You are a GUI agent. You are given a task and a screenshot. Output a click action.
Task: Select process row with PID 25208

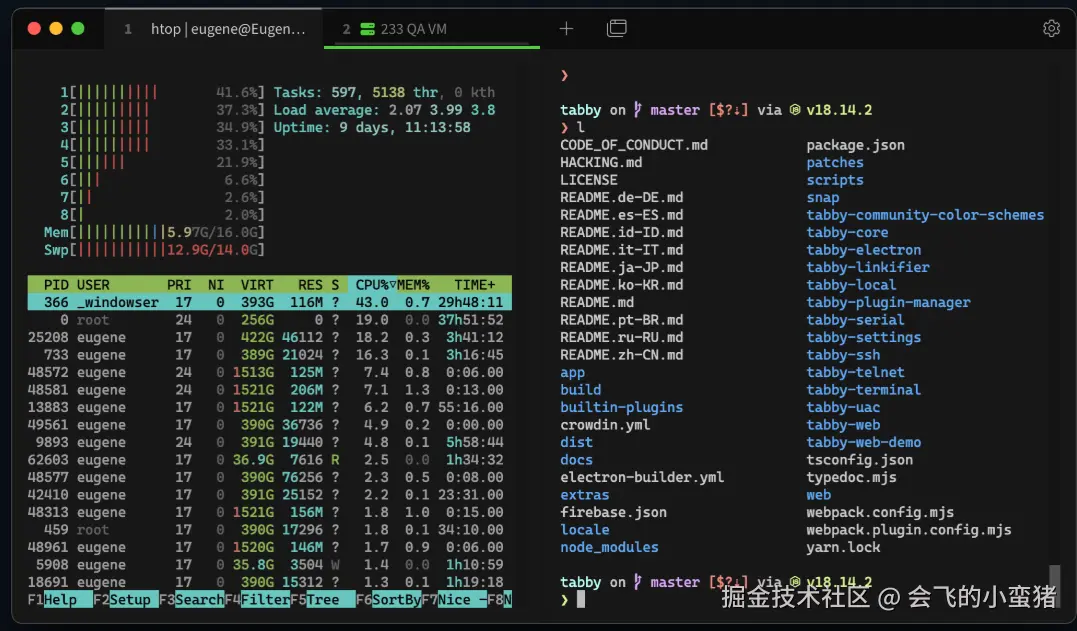(x=269, y=337)
